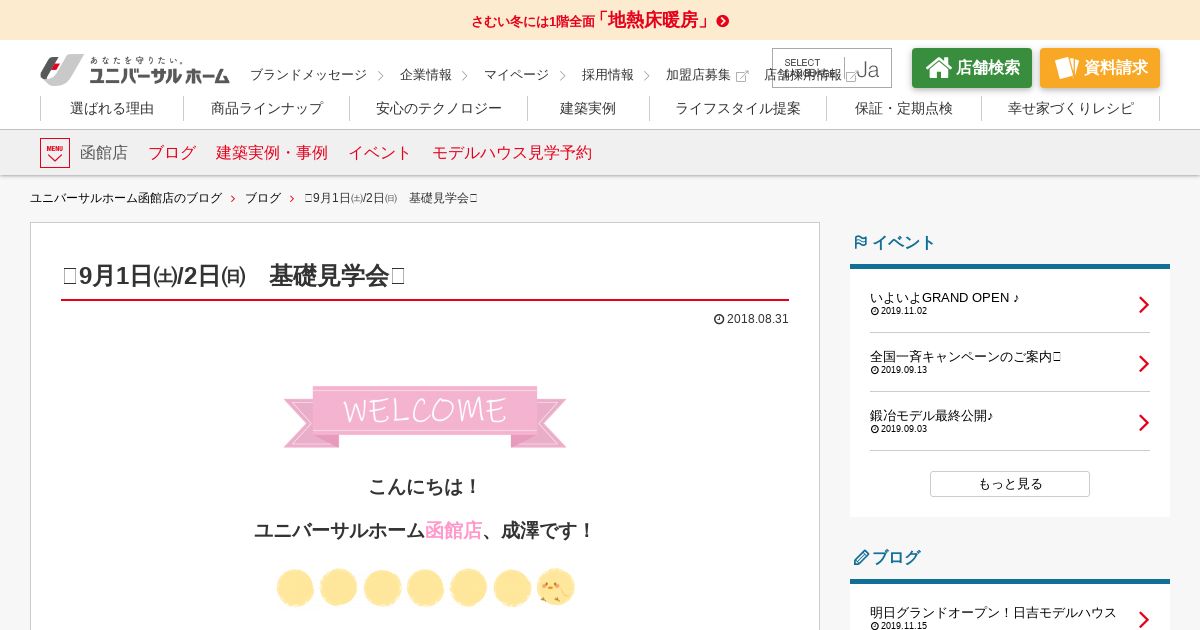
Task: Select モデルハウス見学予約
Action: 512,153
